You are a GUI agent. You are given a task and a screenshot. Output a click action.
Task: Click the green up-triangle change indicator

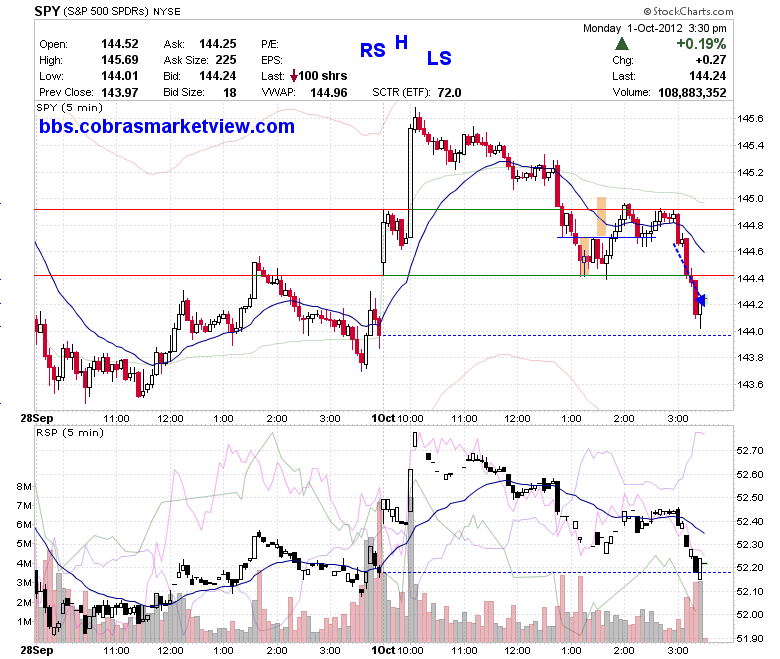coord(621,44)
